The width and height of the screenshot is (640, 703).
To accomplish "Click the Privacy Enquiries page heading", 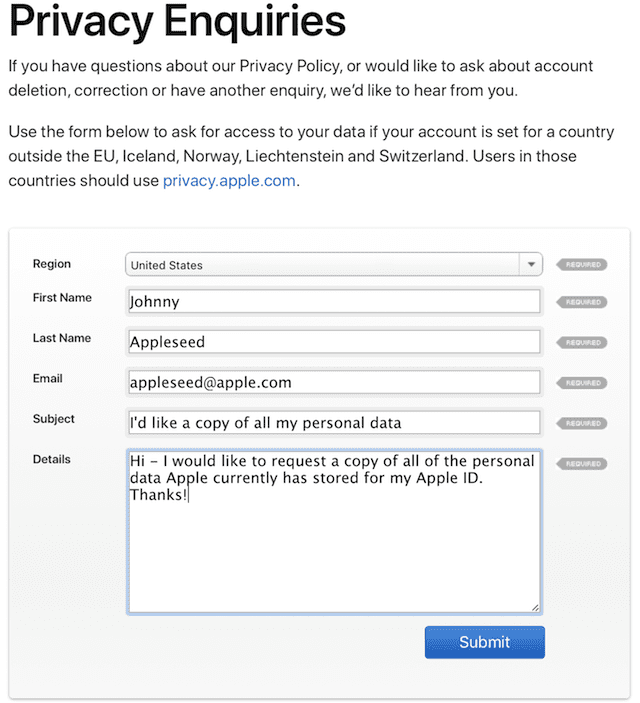I will coord(177,22).
